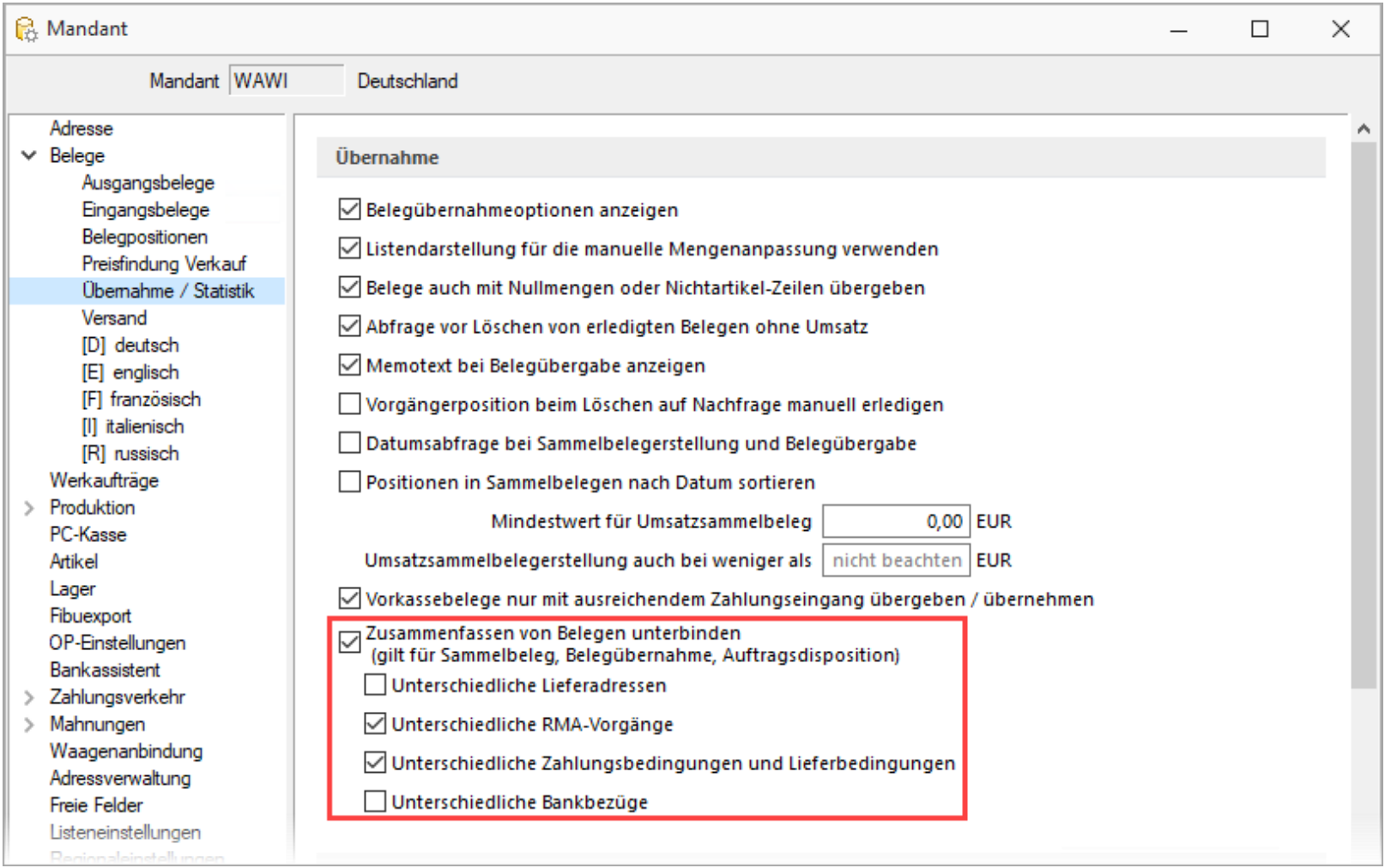This screenshot has height=868, width=1385.
Task: Enable Datumsabfrage bei Sammelbelegerstellung checkbox
Action: (x=349, y=443)
